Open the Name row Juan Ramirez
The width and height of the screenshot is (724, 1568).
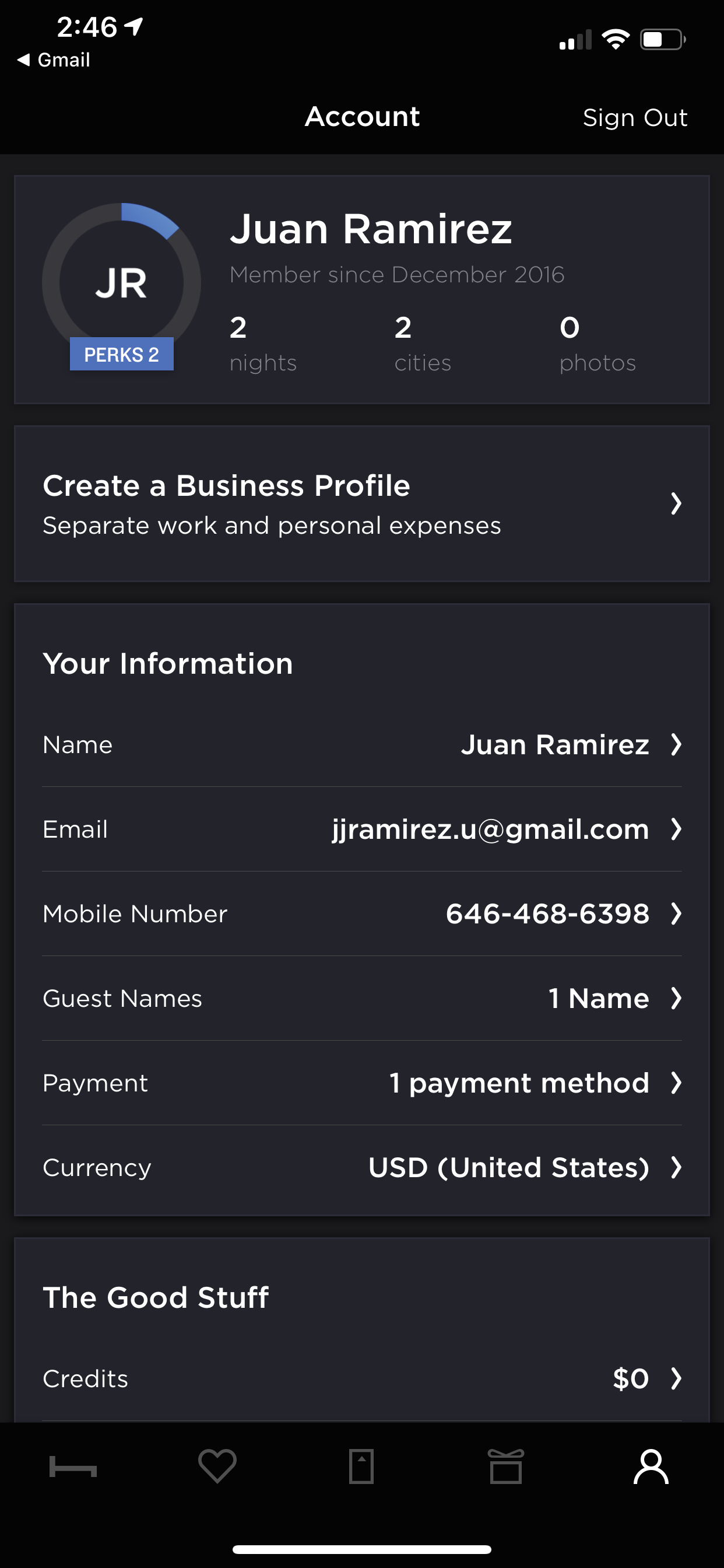[362, 744]
